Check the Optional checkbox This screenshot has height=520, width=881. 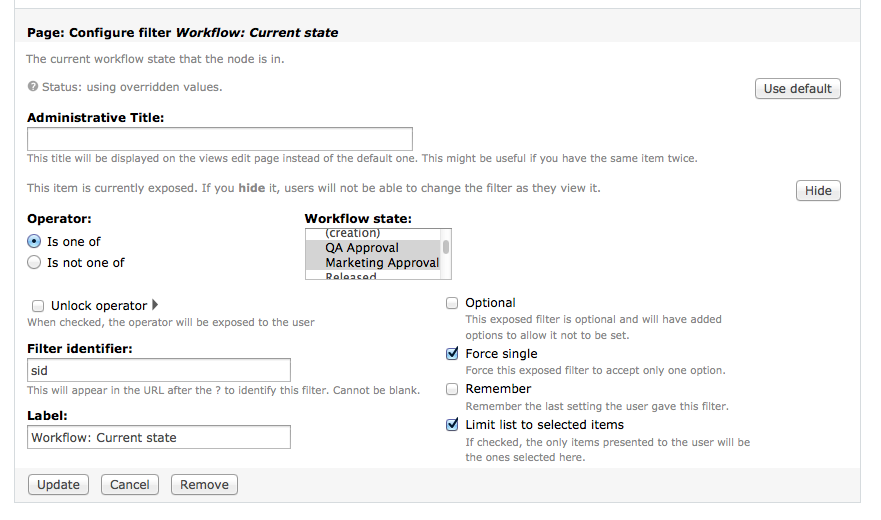[452, 302]
